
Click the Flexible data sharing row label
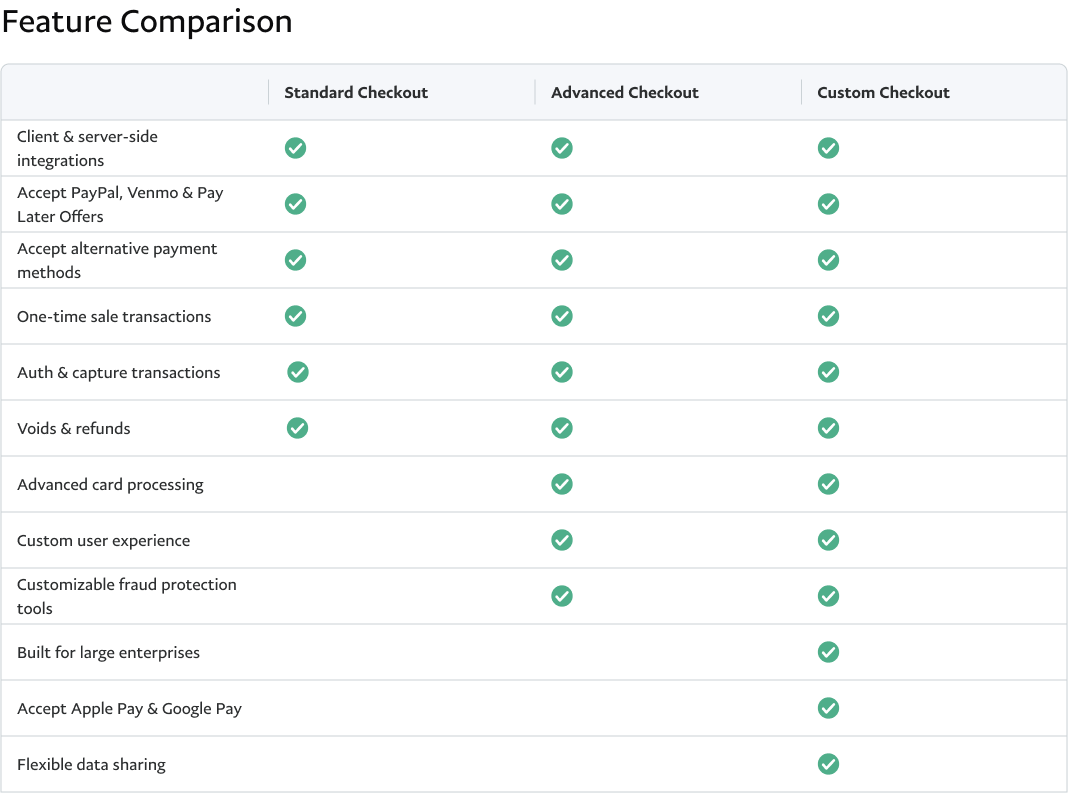(x=91, y=764)
